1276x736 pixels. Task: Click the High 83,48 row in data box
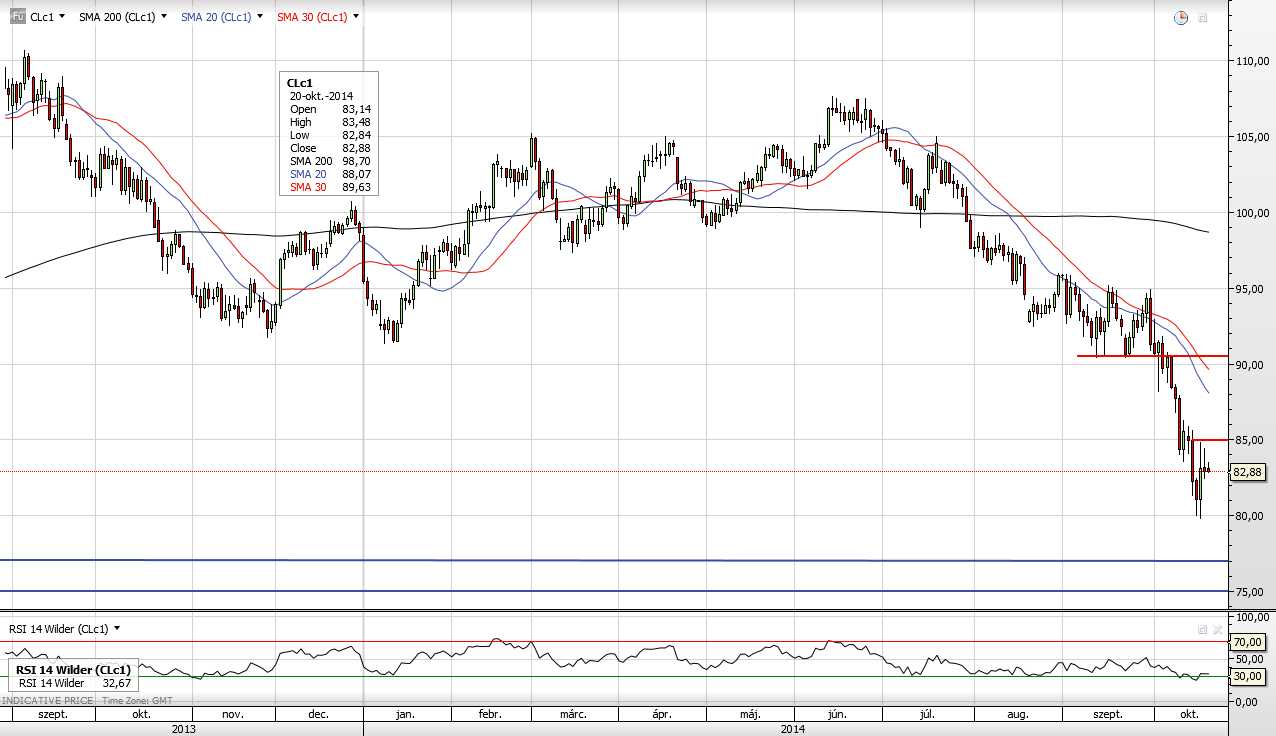click(x=330, y=122)
